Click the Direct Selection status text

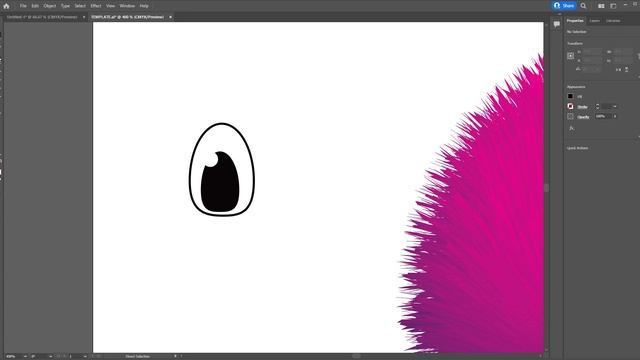(x=138, y=356)
